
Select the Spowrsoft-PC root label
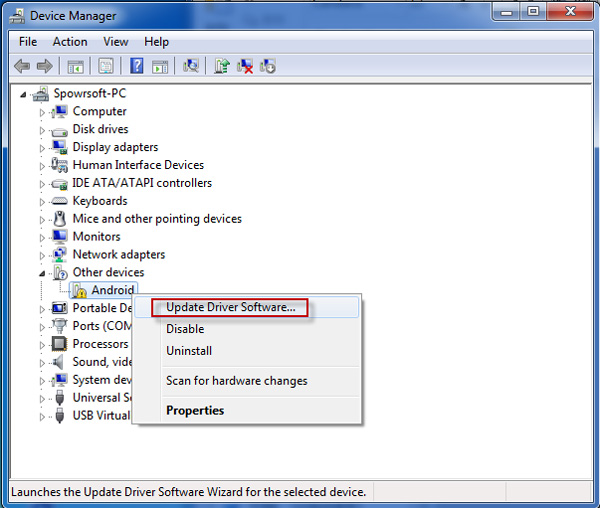[x=90, y=93]
